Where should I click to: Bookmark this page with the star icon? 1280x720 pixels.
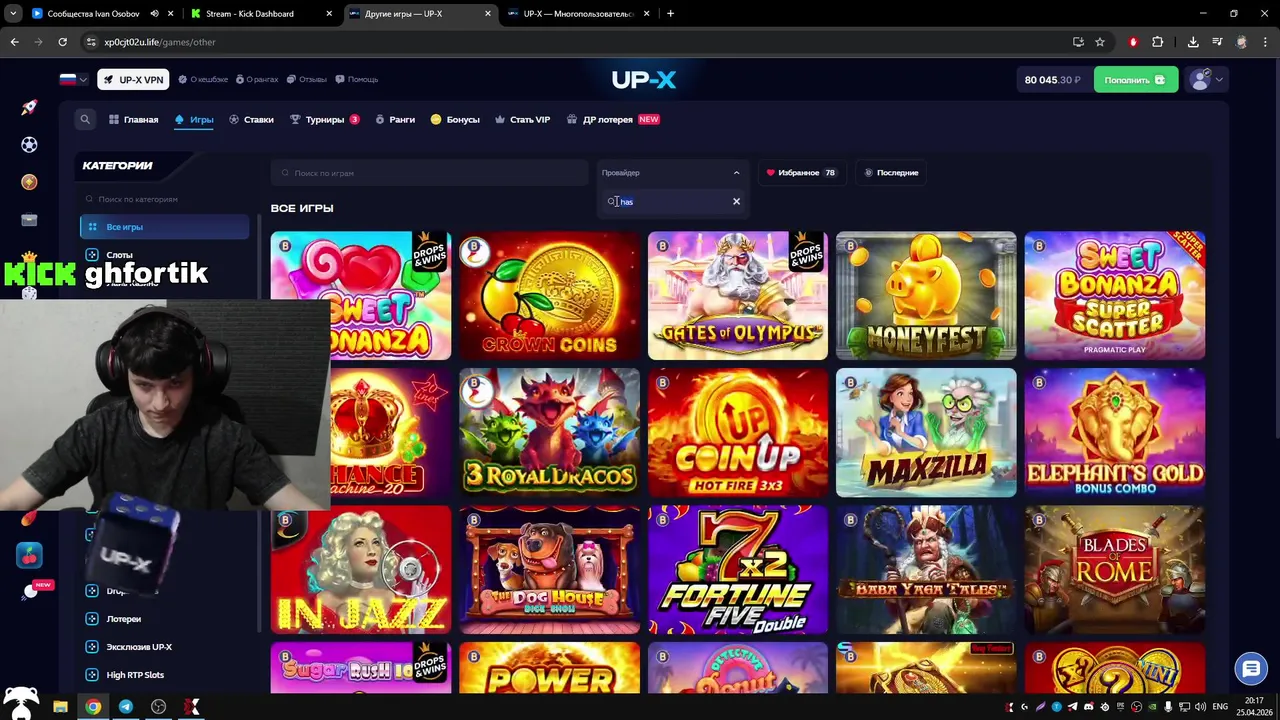coord(1100,42)
